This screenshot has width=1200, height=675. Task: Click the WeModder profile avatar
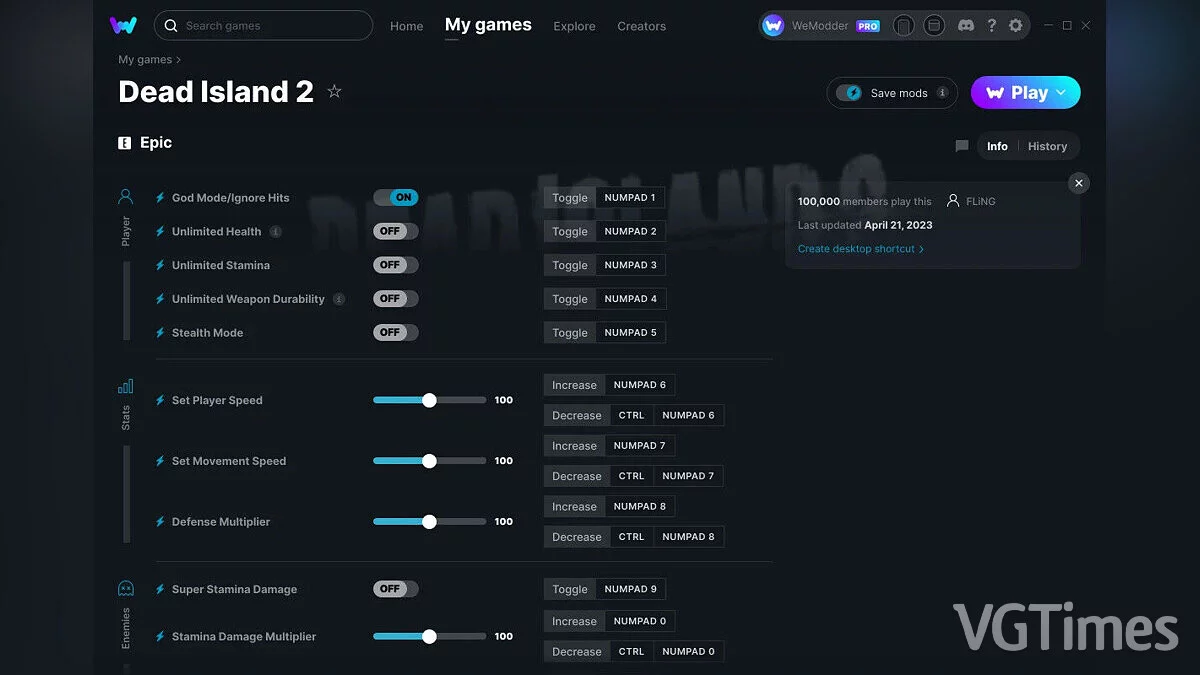(773, 26)
